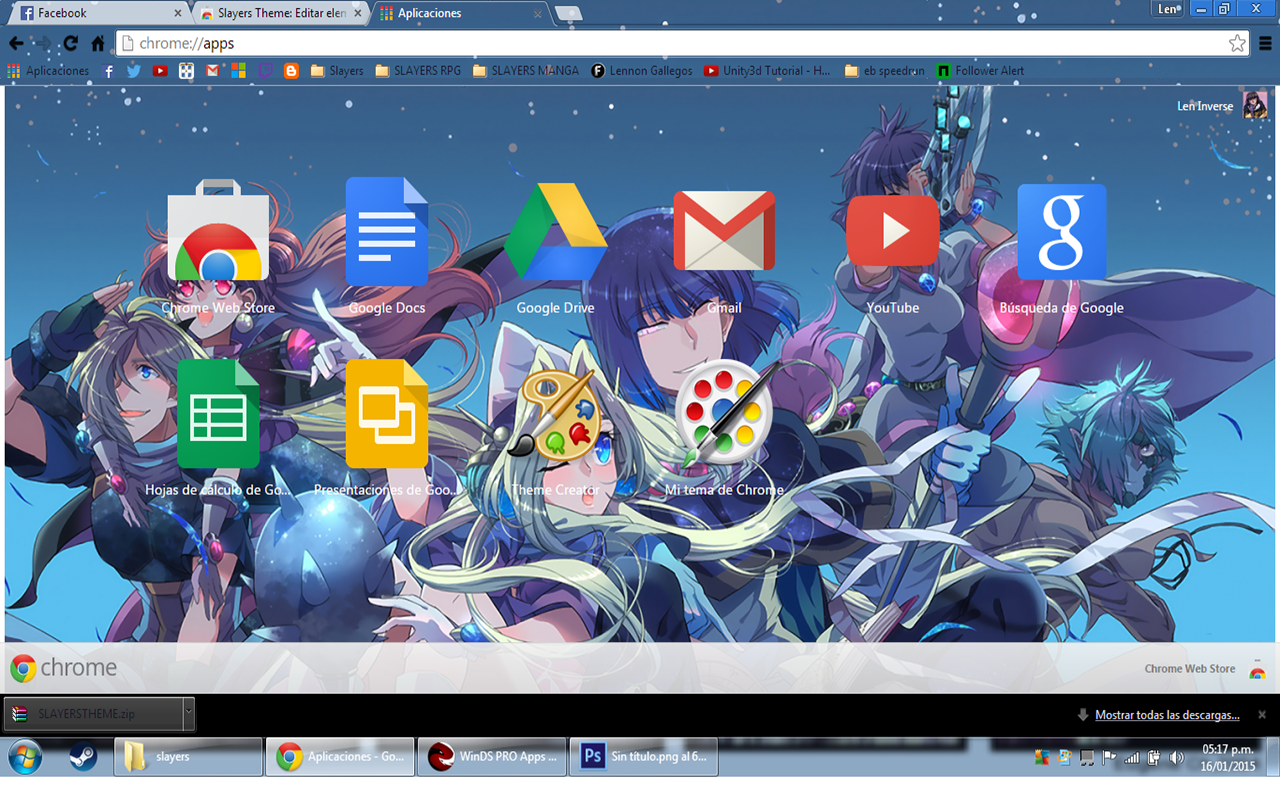Go to the home page button
Viewport: 1280px width, 800px height.
point(98,43)
